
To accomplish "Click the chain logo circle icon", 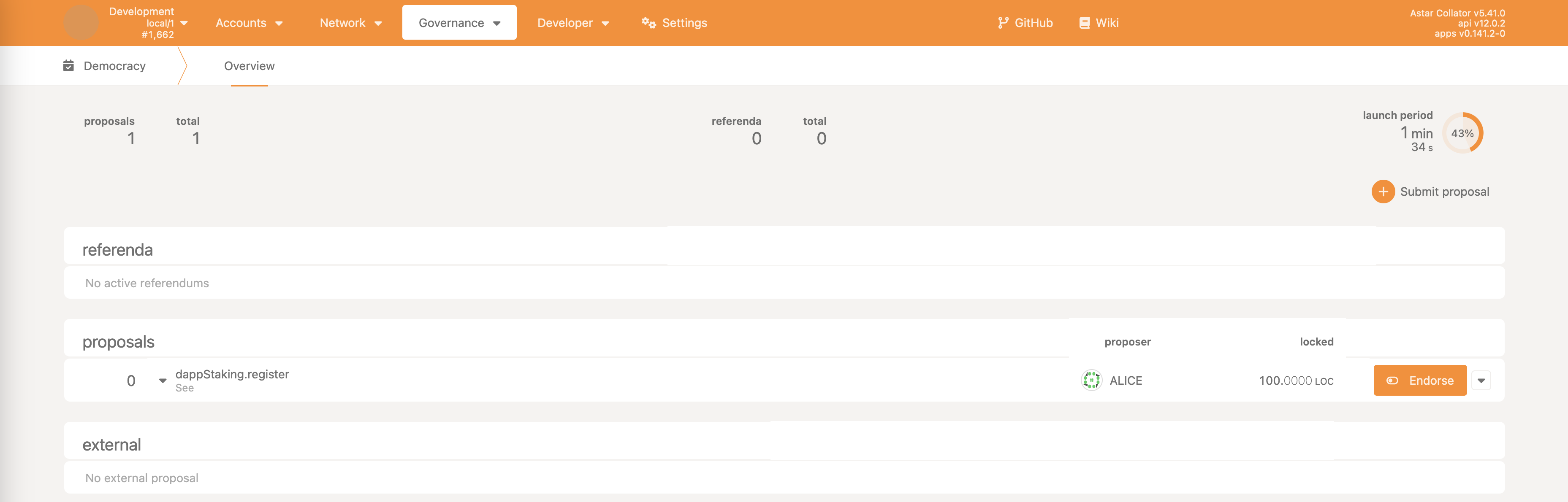I will (x=81, y=22).
